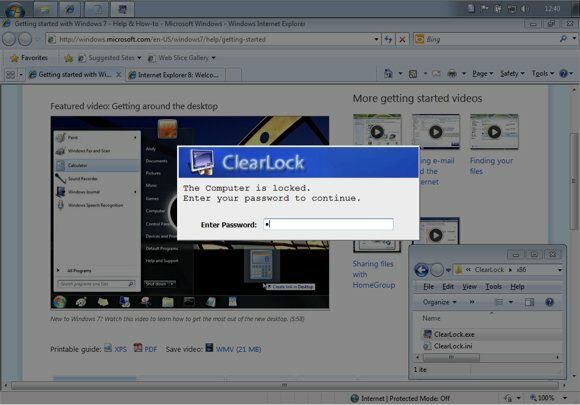Click the Name column header in Explorer
This screenshot has width=580, height=405.
point(431,318)
